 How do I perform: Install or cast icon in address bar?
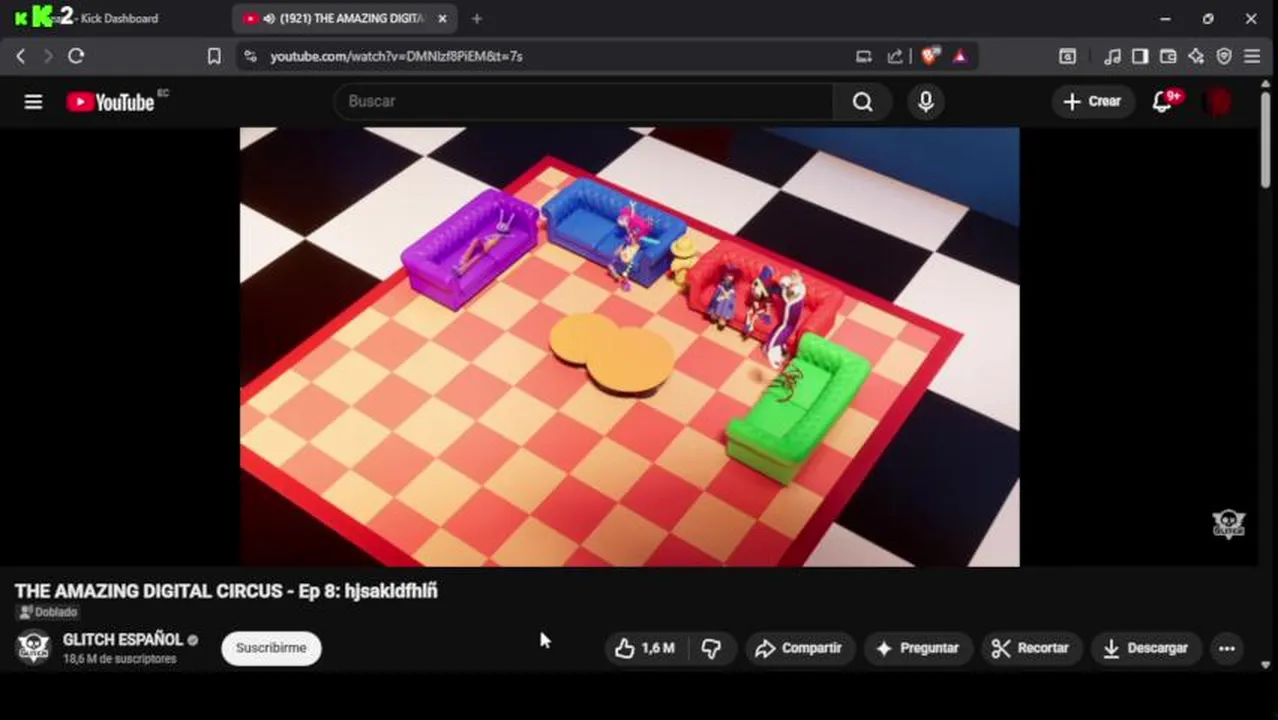point(863,56)
